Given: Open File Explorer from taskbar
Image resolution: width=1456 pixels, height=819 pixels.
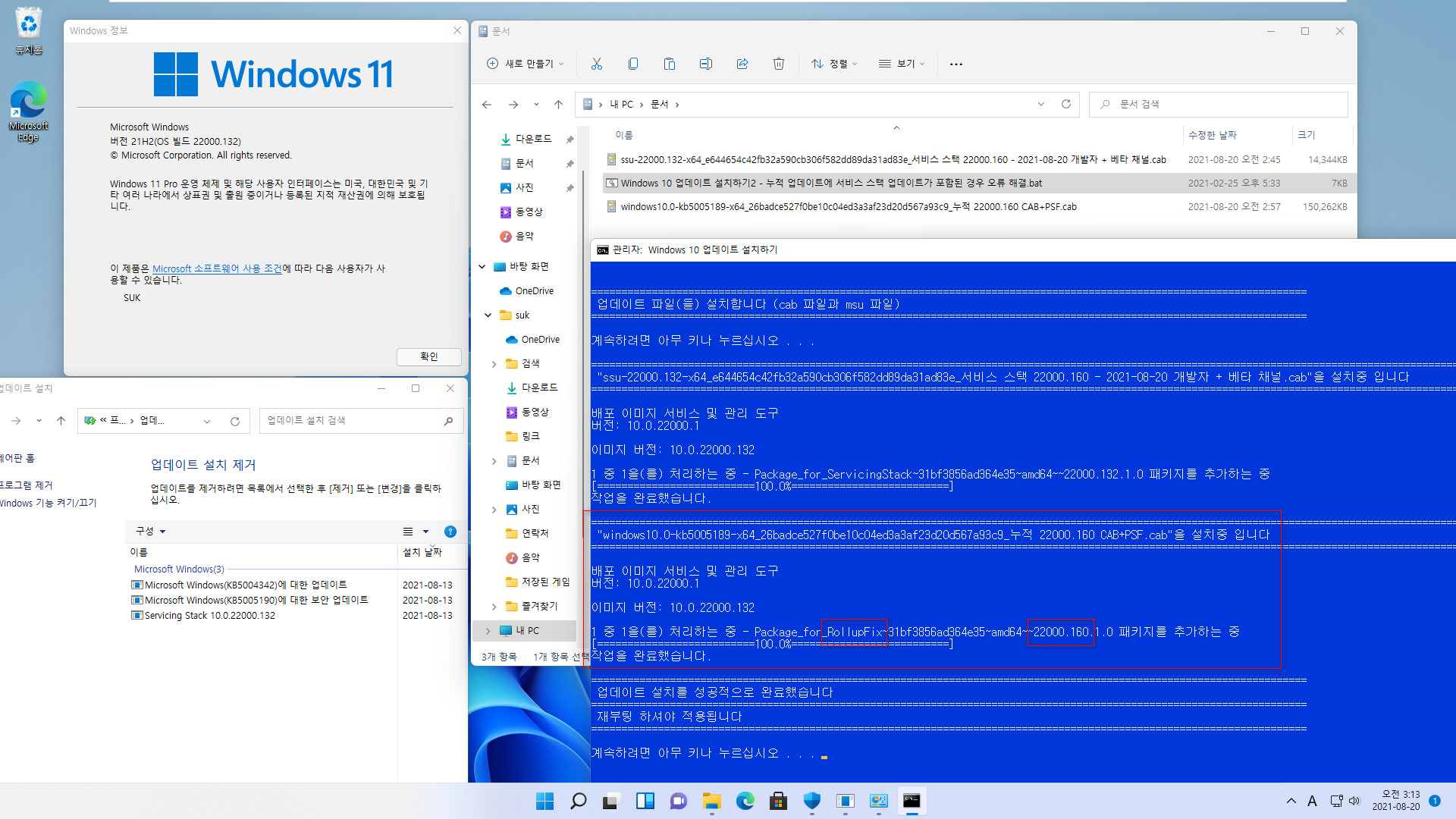Looking at the screenshot, I should pos(712,801).
